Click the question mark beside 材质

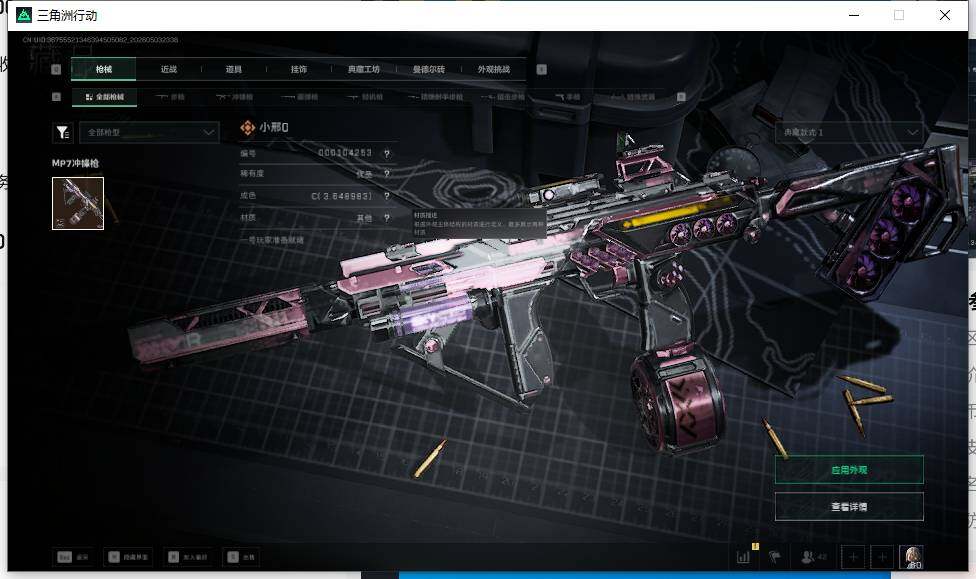pos(387,218)
